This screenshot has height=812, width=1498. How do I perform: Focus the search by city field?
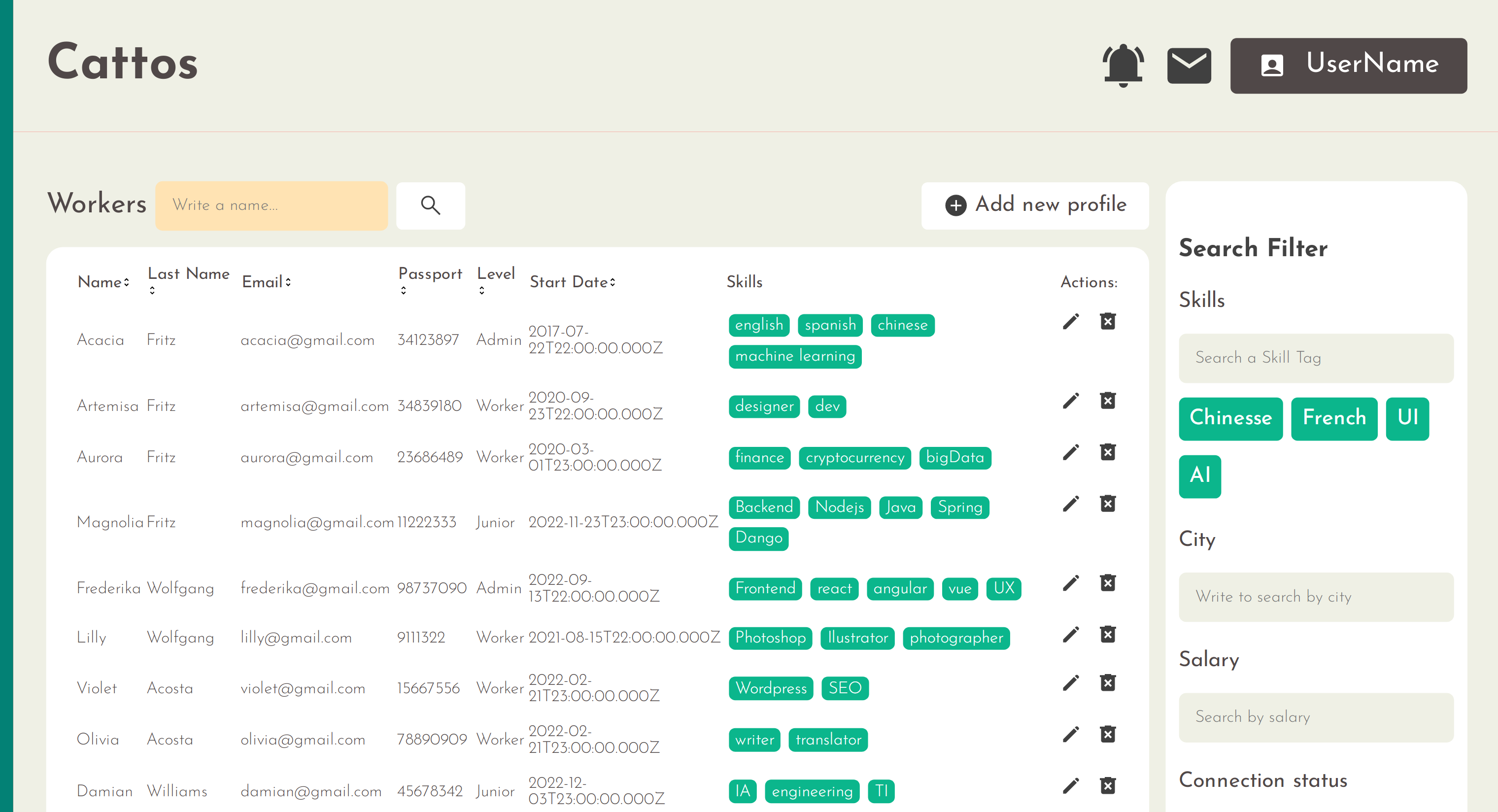[1316, 597]
